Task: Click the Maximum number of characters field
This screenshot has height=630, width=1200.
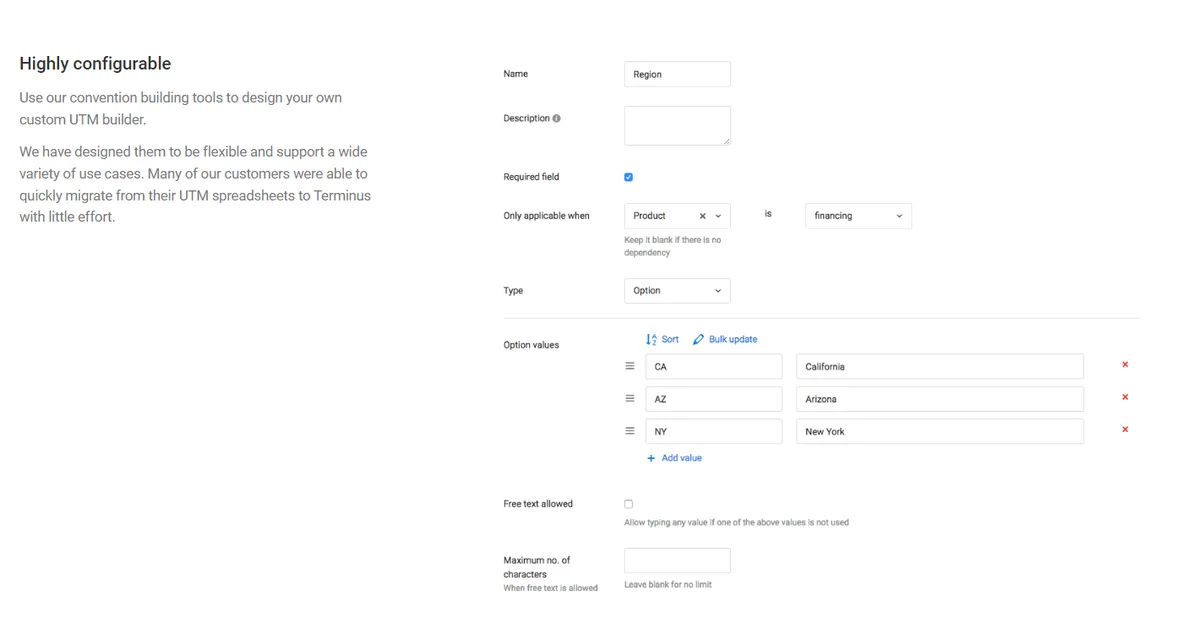Action: point(677,560)
